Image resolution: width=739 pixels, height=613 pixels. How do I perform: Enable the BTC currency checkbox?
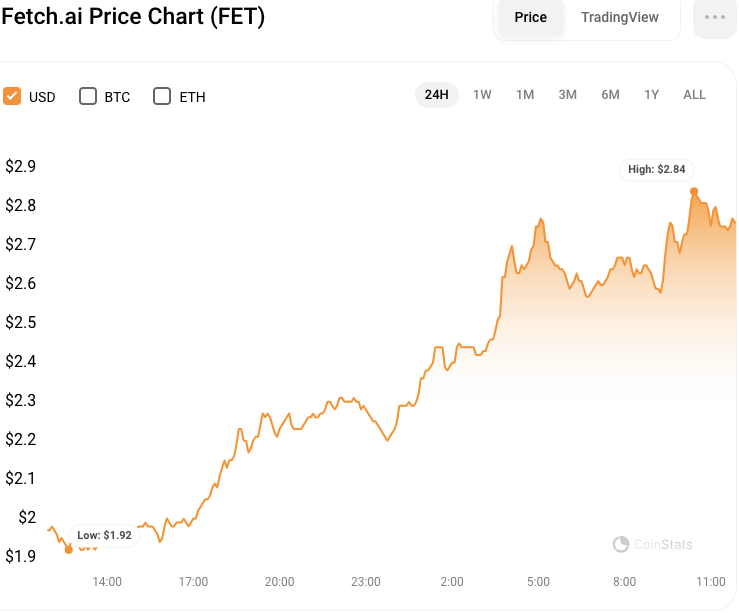[88, 96]
